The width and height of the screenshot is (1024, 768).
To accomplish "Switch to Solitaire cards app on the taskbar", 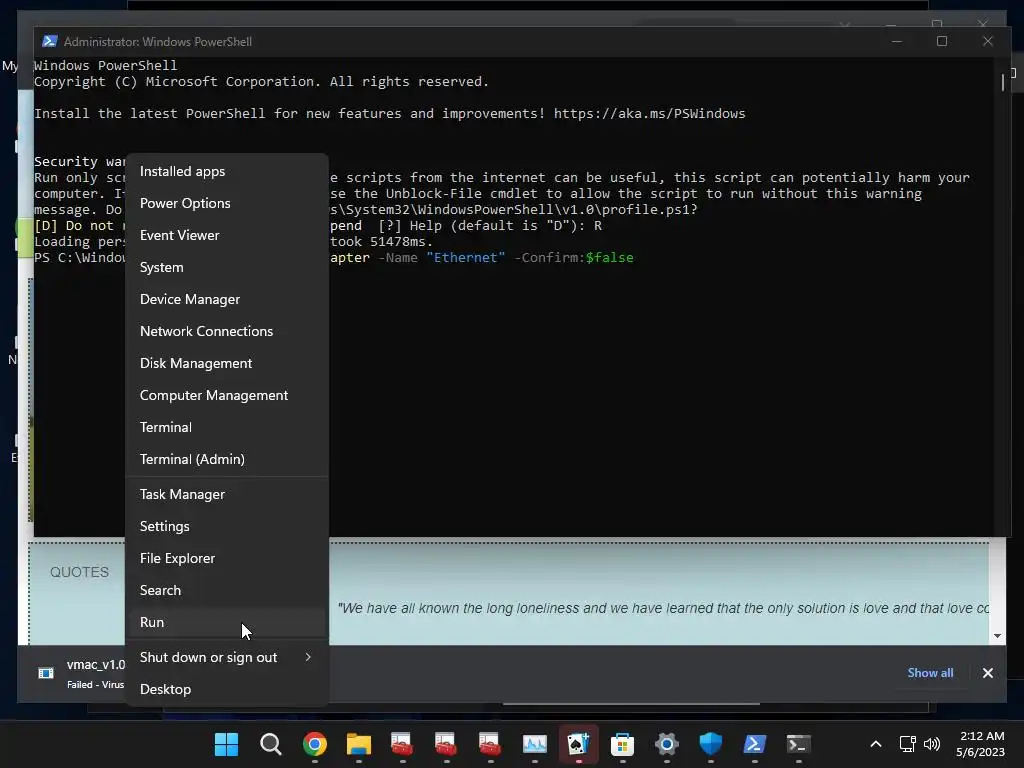I will (x=579, y=744).
